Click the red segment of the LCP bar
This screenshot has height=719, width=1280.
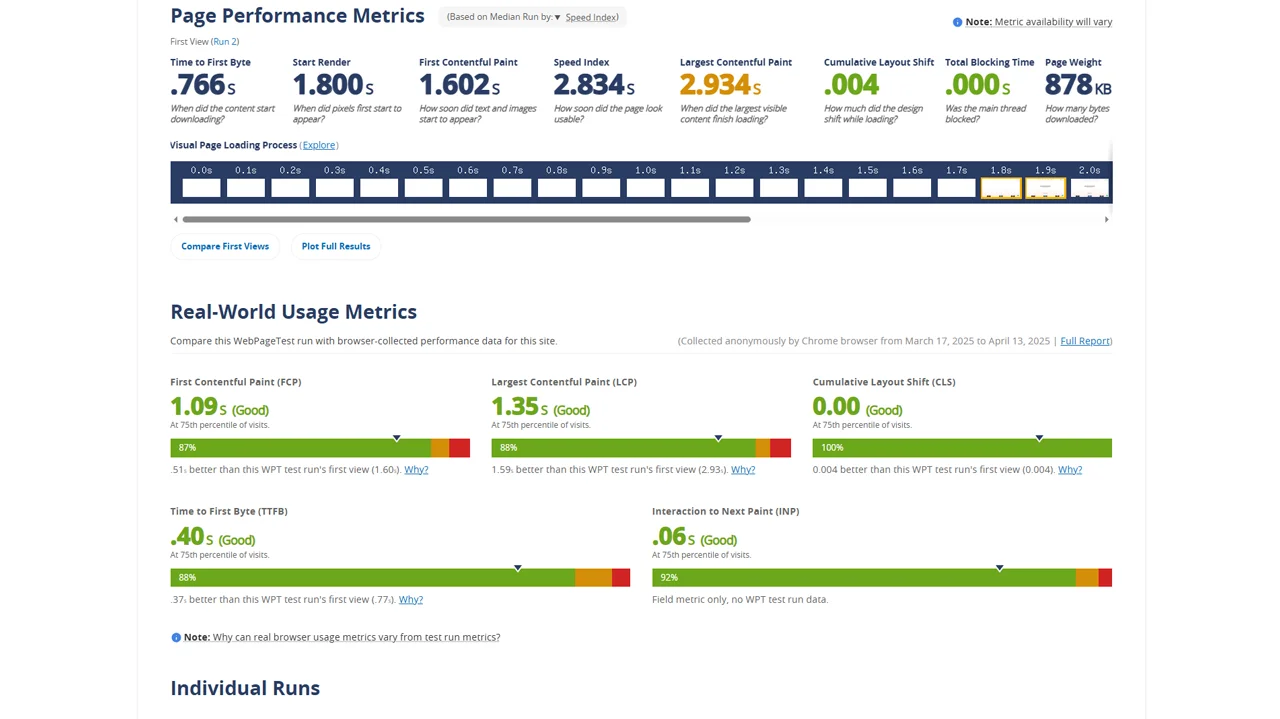pos(780,448)
